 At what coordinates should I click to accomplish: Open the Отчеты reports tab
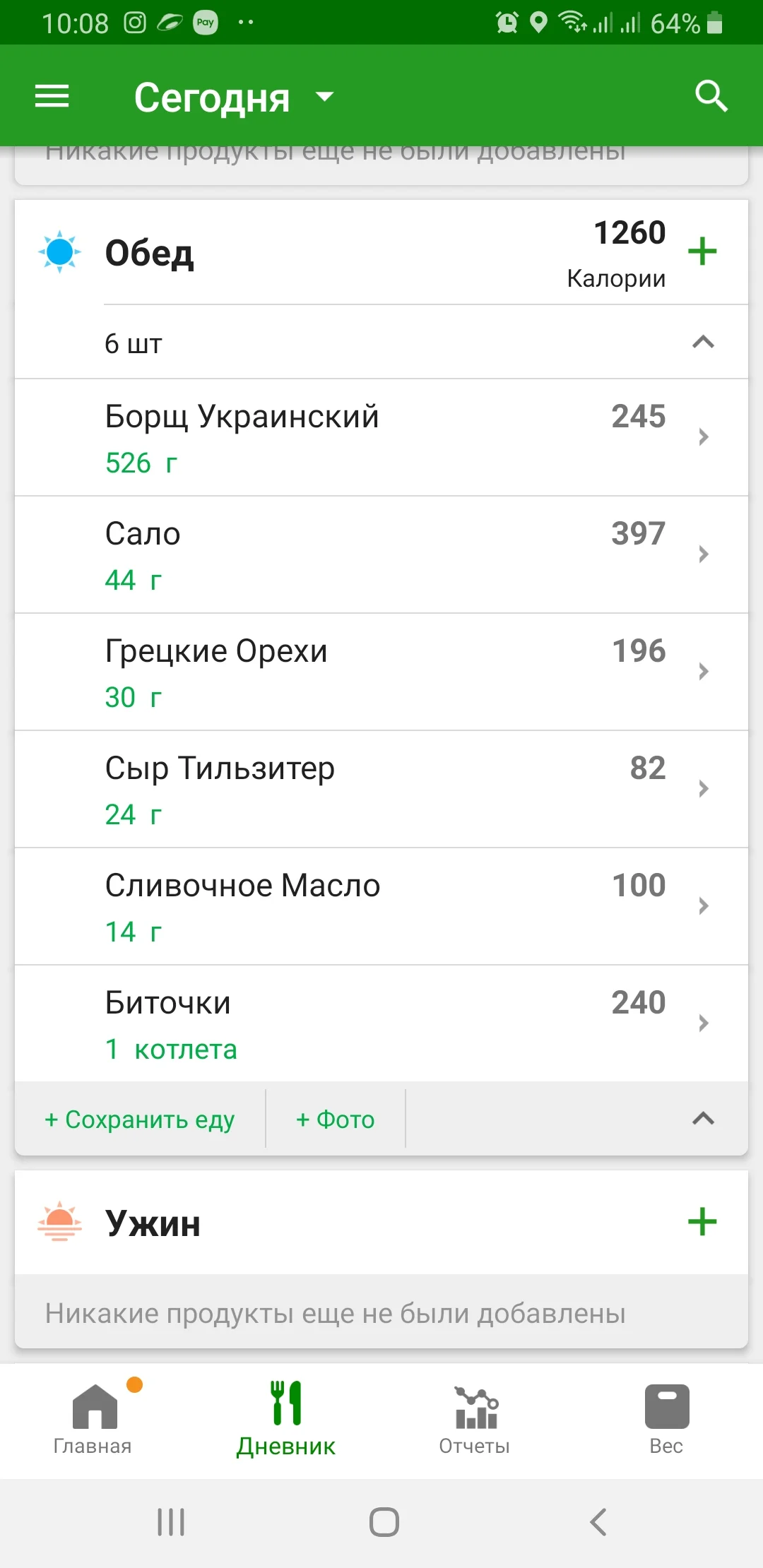475,1420
